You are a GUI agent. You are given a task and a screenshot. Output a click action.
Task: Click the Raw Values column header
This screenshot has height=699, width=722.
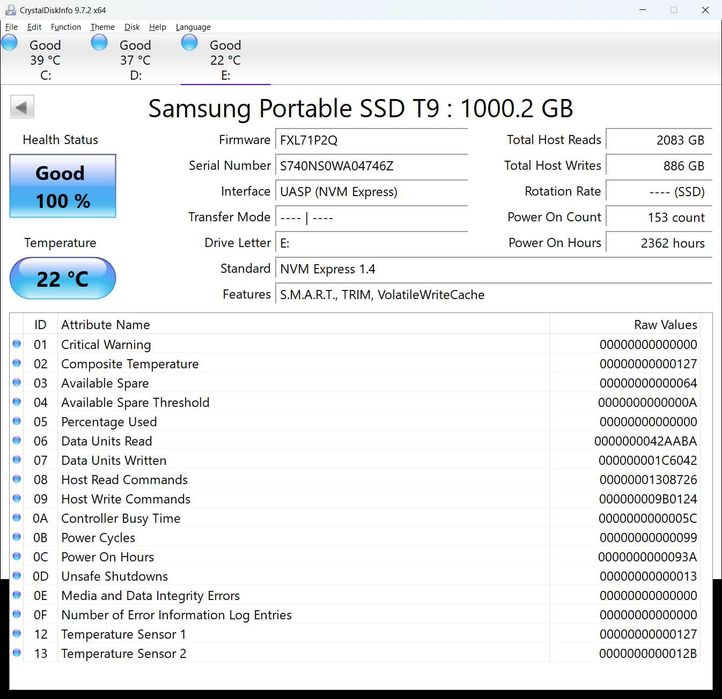[665, 325]
